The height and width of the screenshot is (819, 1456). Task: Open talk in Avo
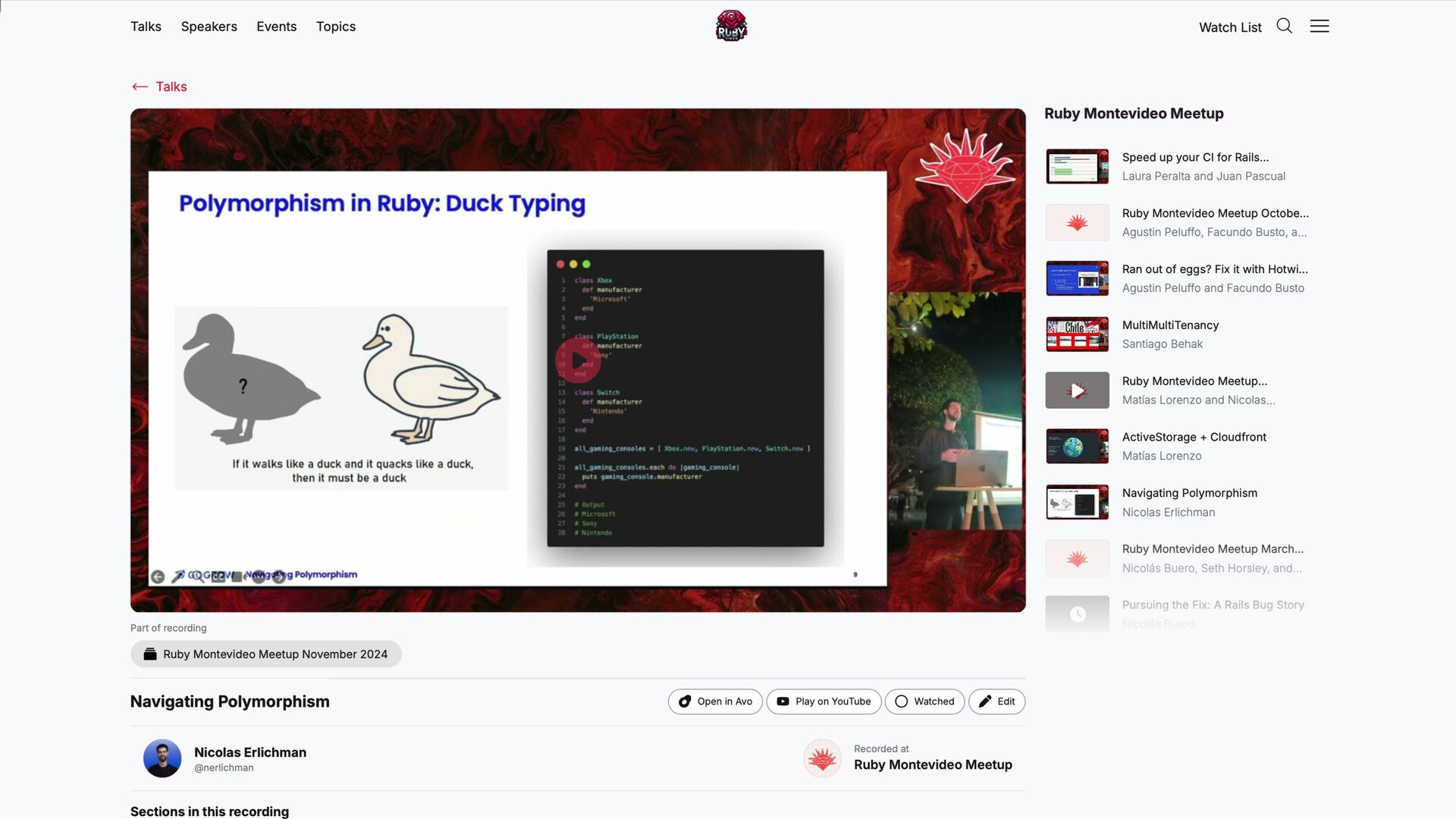tap(715, 701)
